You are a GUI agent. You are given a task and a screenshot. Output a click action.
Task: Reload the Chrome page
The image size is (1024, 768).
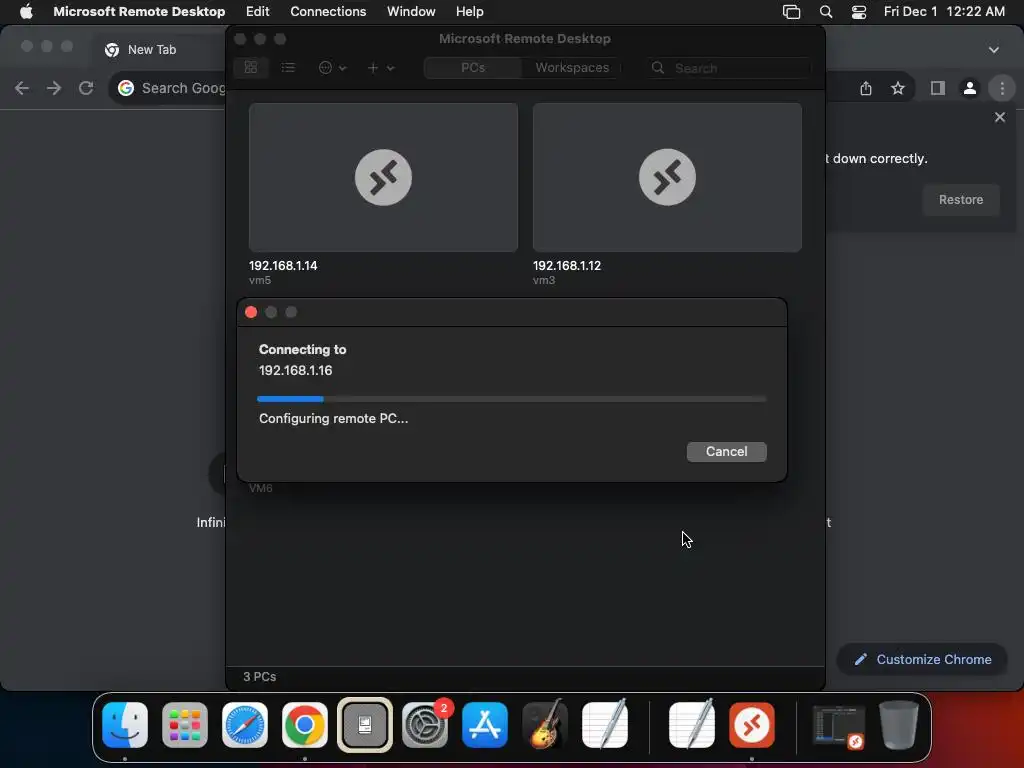point(86,88)
